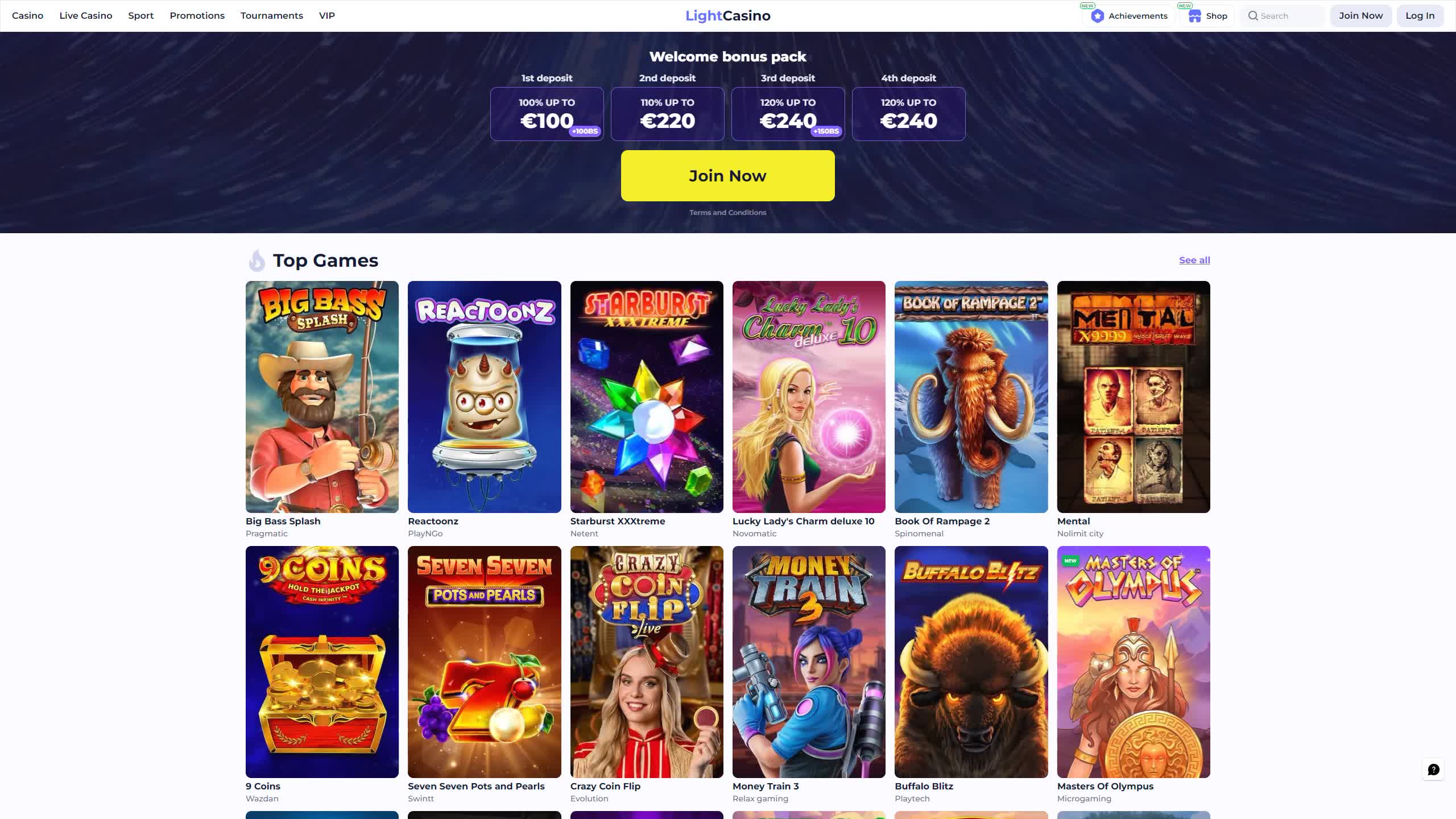This screenshot has height=819, width=1456.
Task: Open the Big Bass Splash game thumbnail
Action: pos(322,396)
